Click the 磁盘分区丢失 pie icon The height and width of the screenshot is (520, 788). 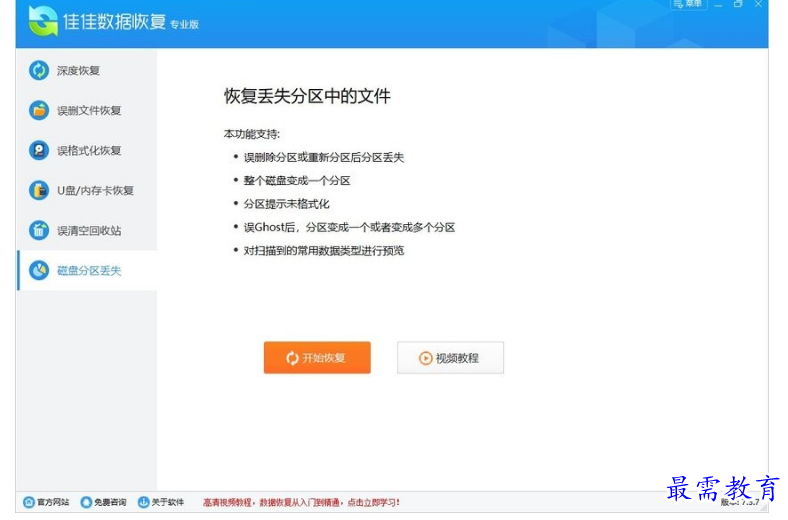pos(39,270)
